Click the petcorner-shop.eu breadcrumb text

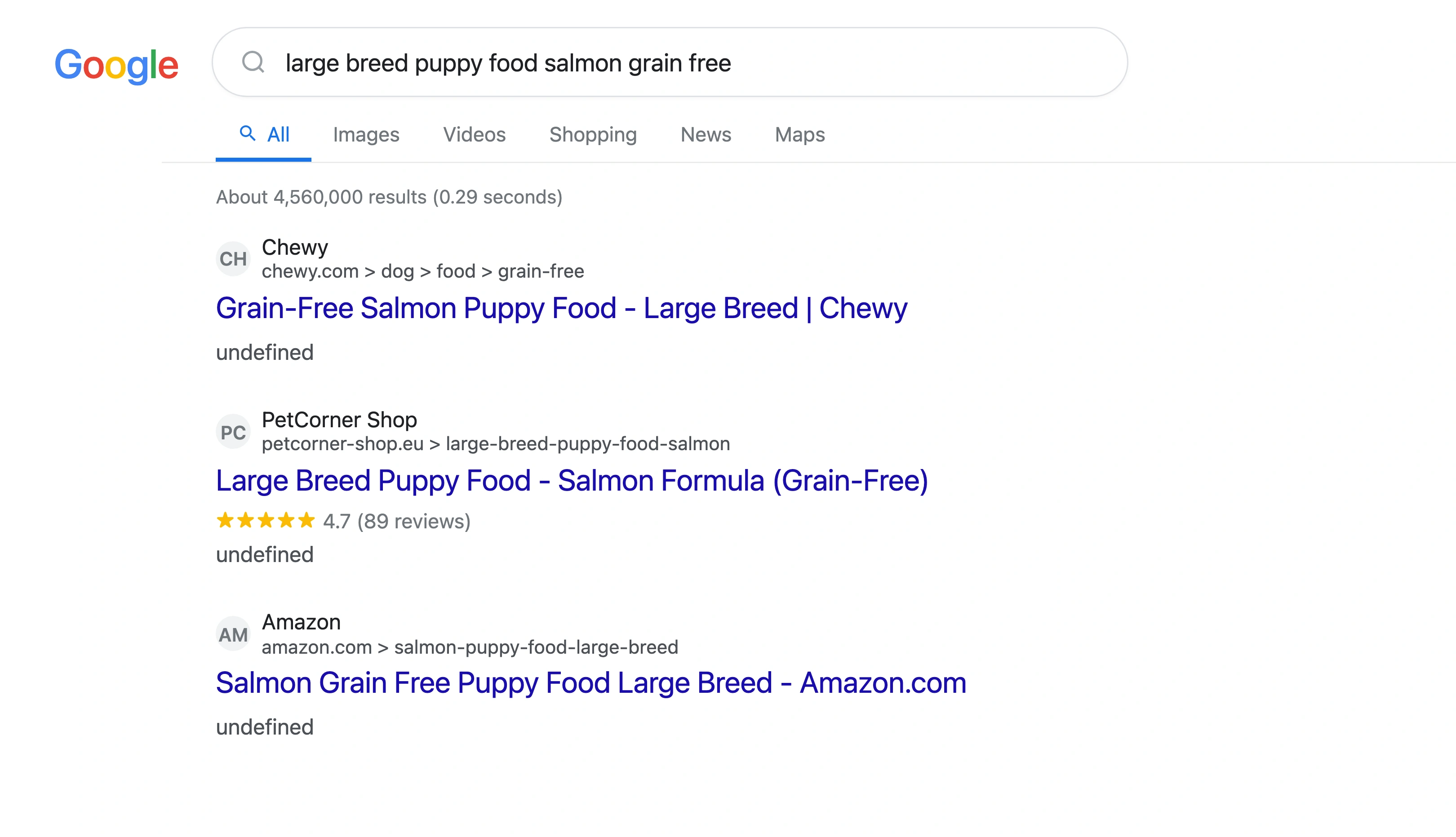coord(496,443)
